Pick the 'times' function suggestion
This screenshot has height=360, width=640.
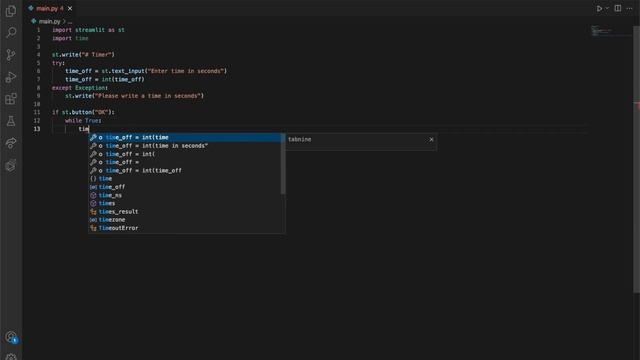point(184,203)
